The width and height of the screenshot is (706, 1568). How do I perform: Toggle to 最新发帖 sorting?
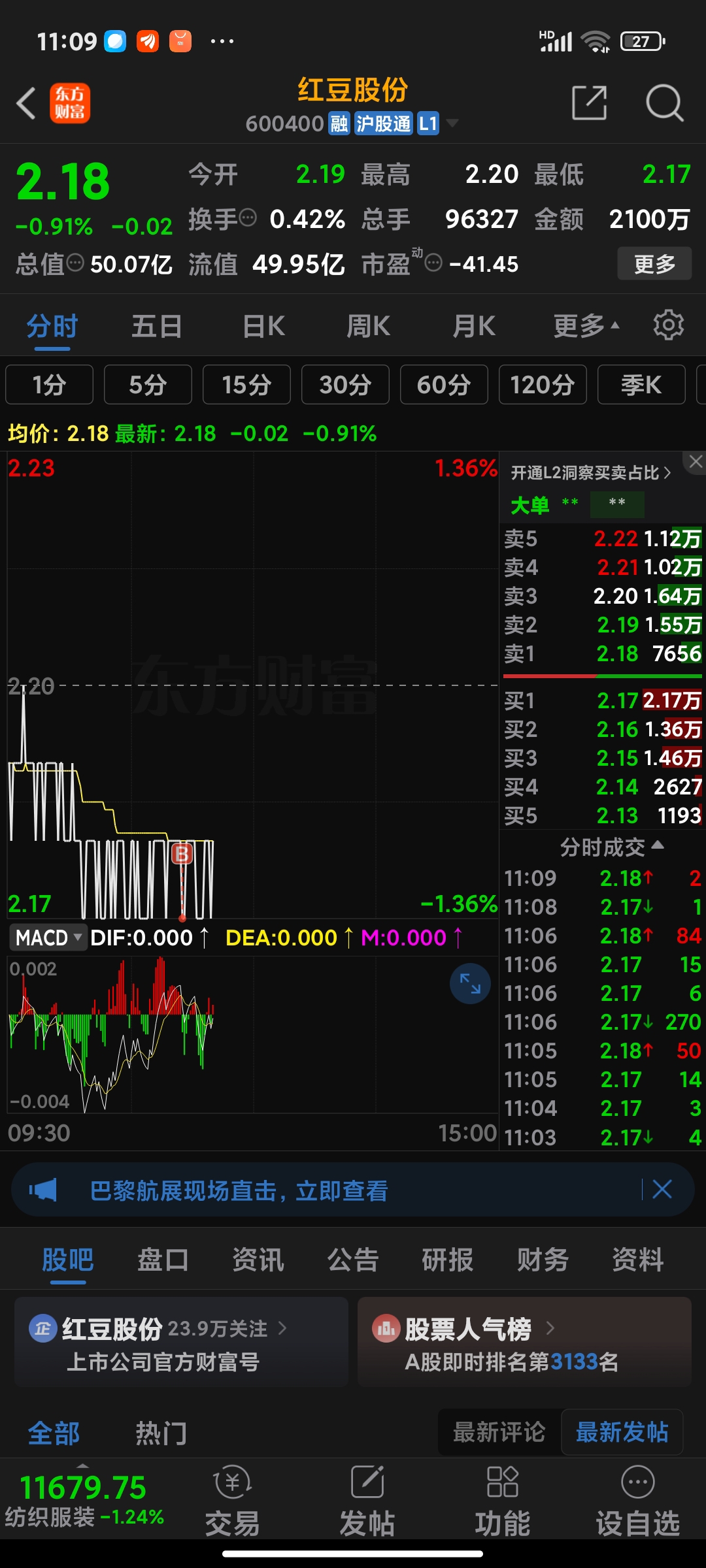622,1432
